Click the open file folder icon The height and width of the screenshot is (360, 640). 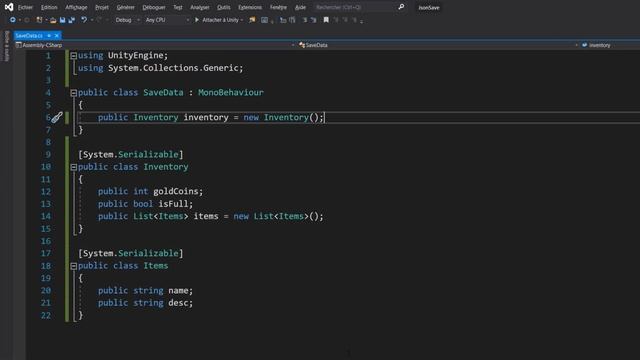(x=53, y=20)
